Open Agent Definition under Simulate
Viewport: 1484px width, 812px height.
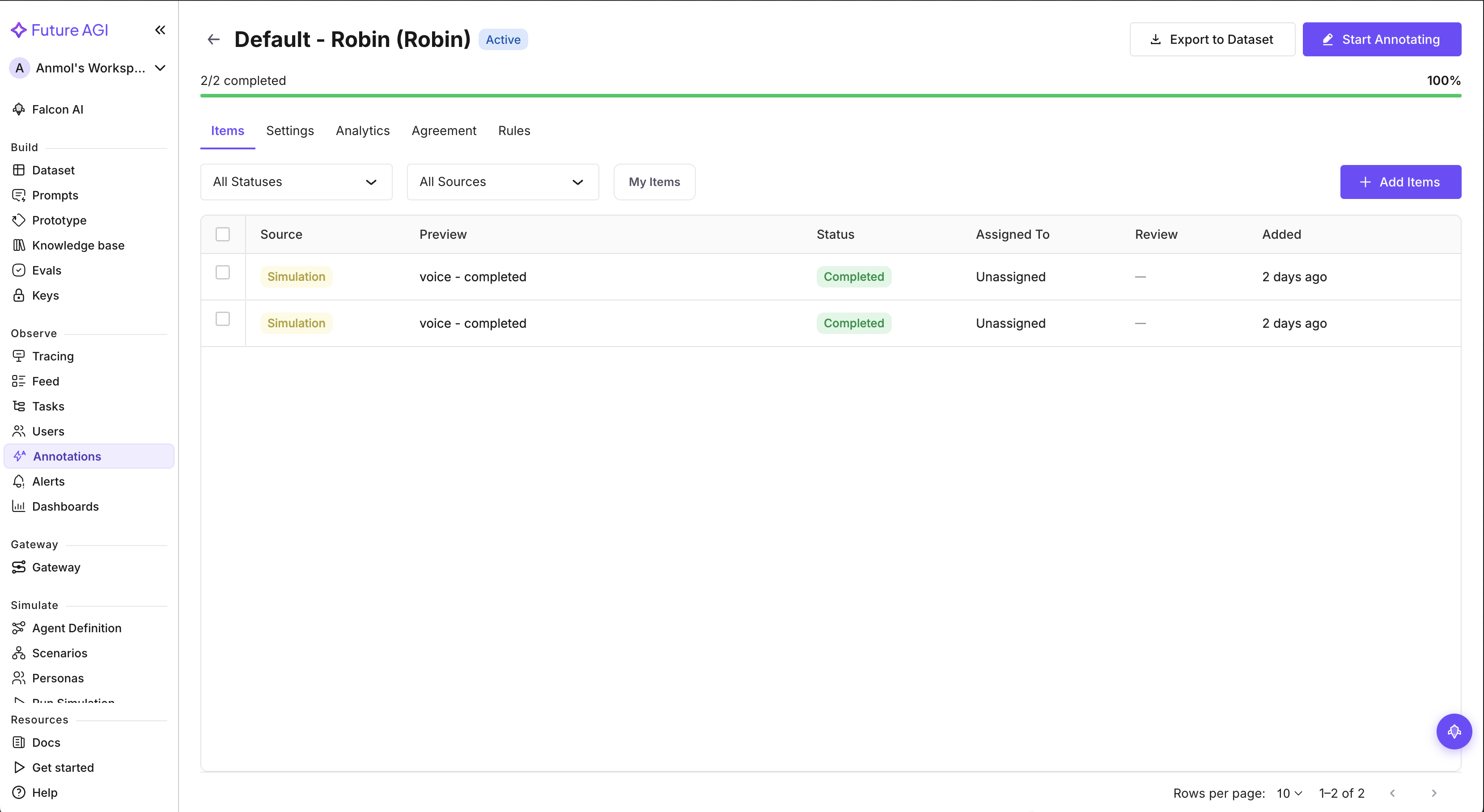click(x=76, y=628)
